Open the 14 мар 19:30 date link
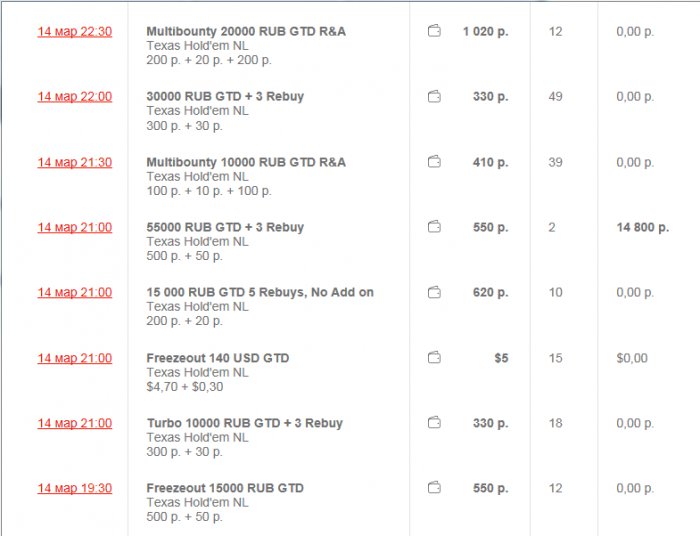This screenshot has width=700, height=536. 75,488
